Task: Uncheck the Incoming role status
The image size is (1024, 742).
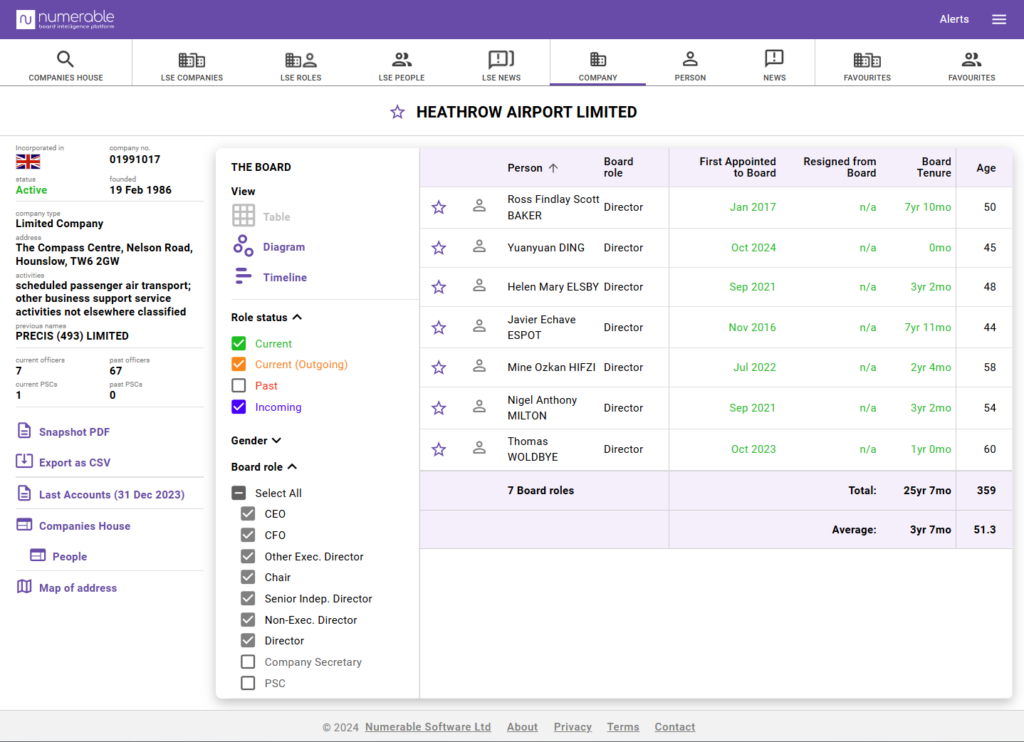Action: pyautogui.click(x=239, y=407)
